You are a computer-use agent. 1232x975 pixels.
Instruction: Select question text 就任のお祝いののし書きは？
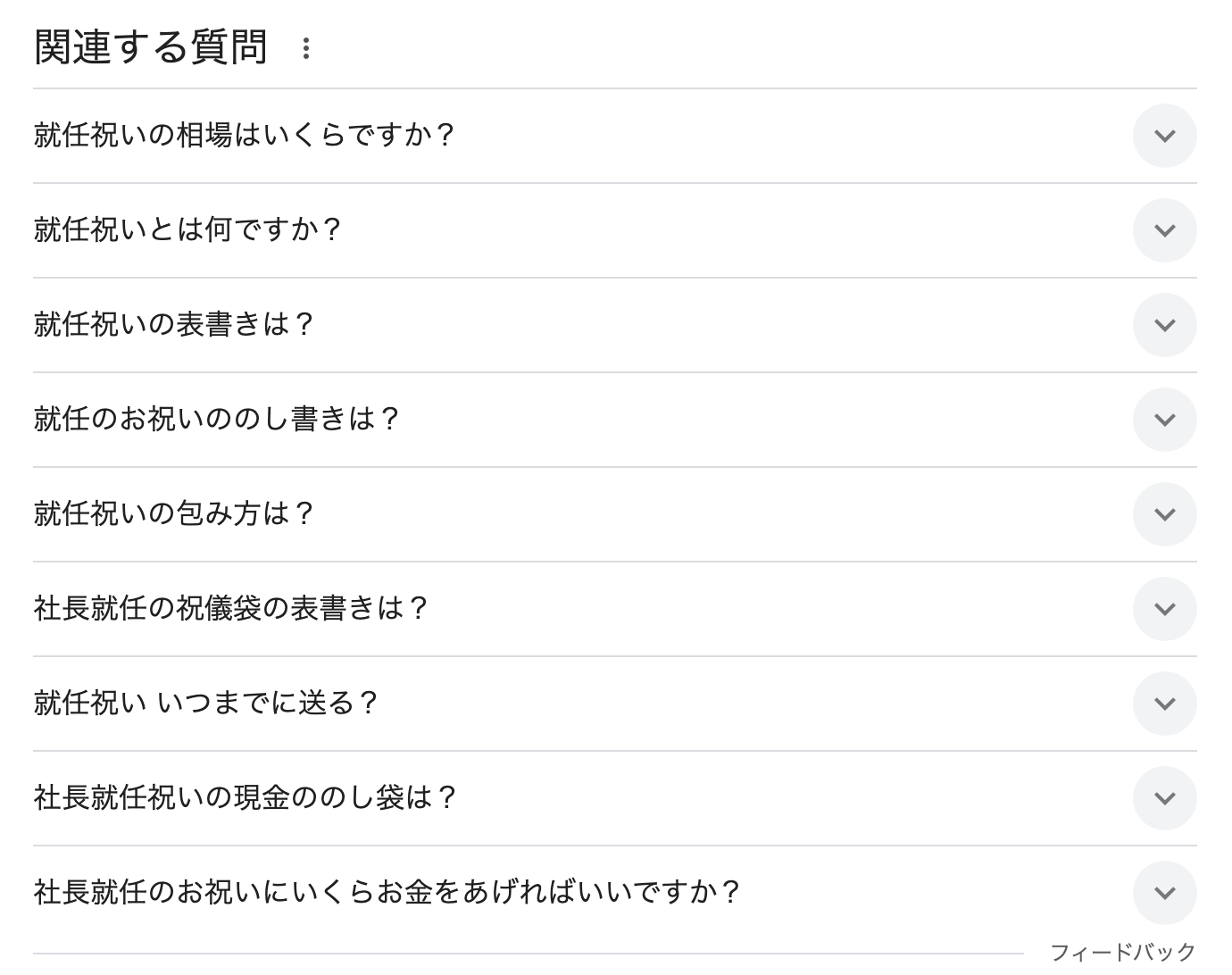pyautogui.click(x=218, y=420)
